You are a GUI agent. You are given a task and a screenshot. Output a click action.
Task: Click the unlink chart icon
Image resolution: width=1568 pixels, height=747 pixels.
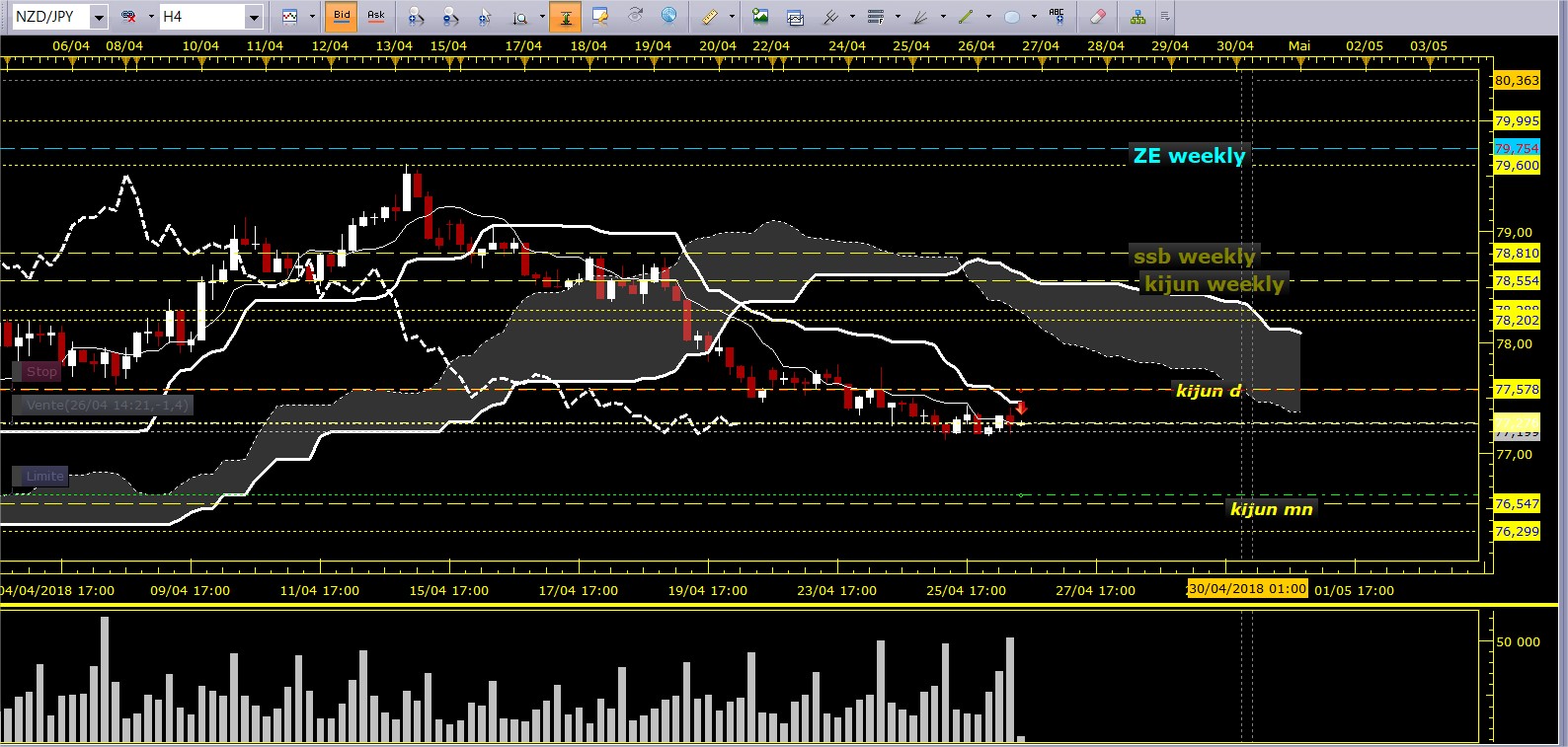[128, 17]
